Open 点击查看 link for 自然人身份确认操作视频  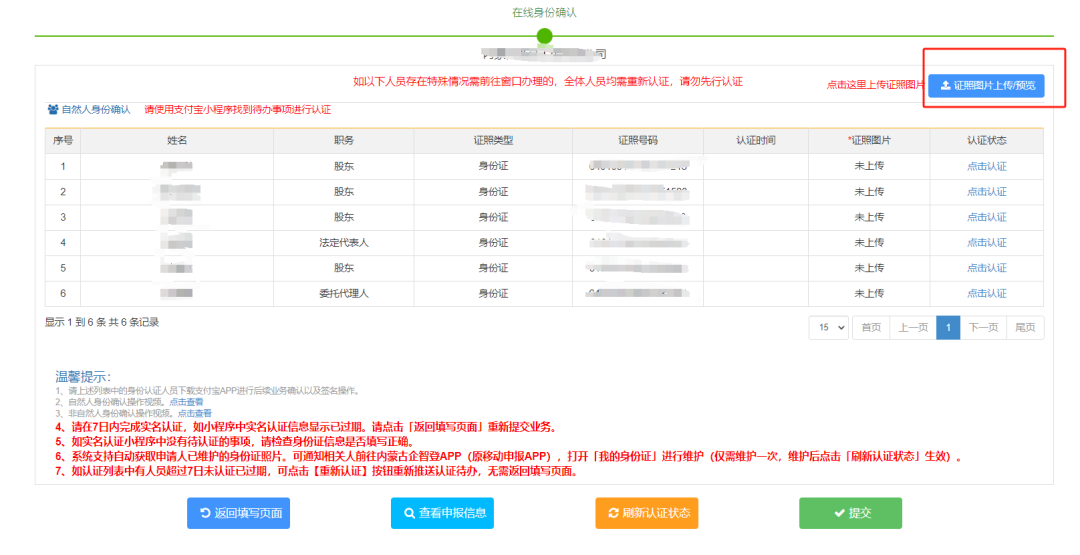(187, 402)
